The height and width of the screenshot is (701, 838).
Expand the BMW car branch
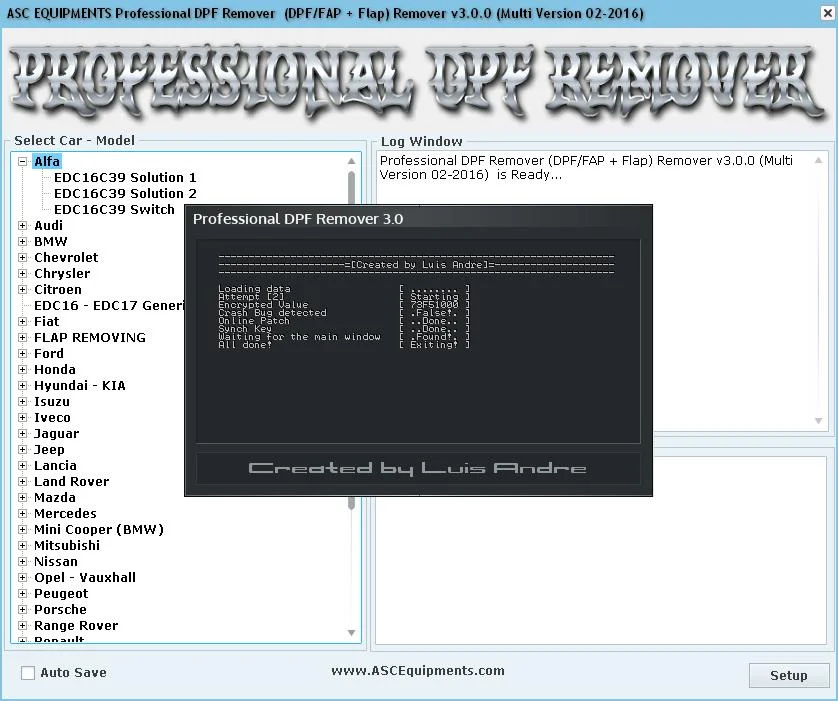point(23,241)
